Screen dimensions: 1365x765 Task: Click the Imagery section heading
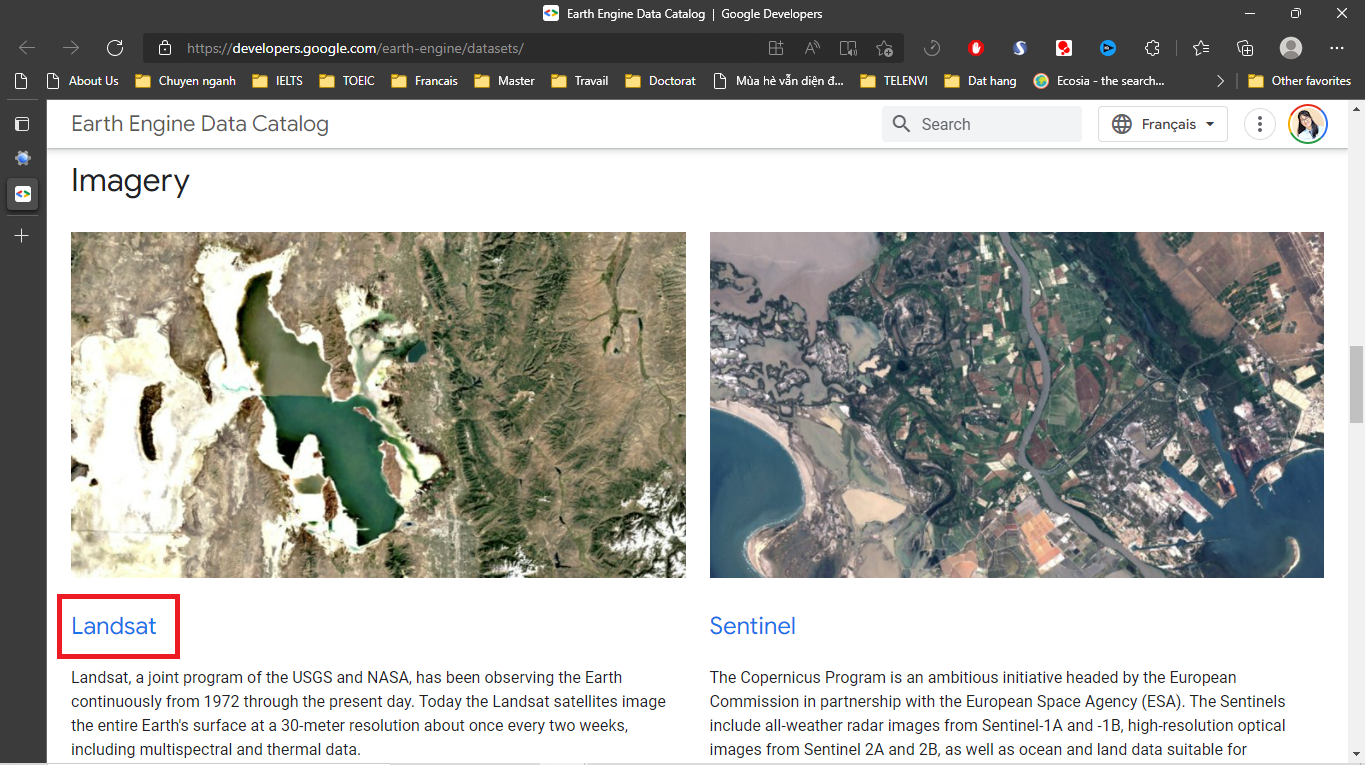[x=130, y=181]
